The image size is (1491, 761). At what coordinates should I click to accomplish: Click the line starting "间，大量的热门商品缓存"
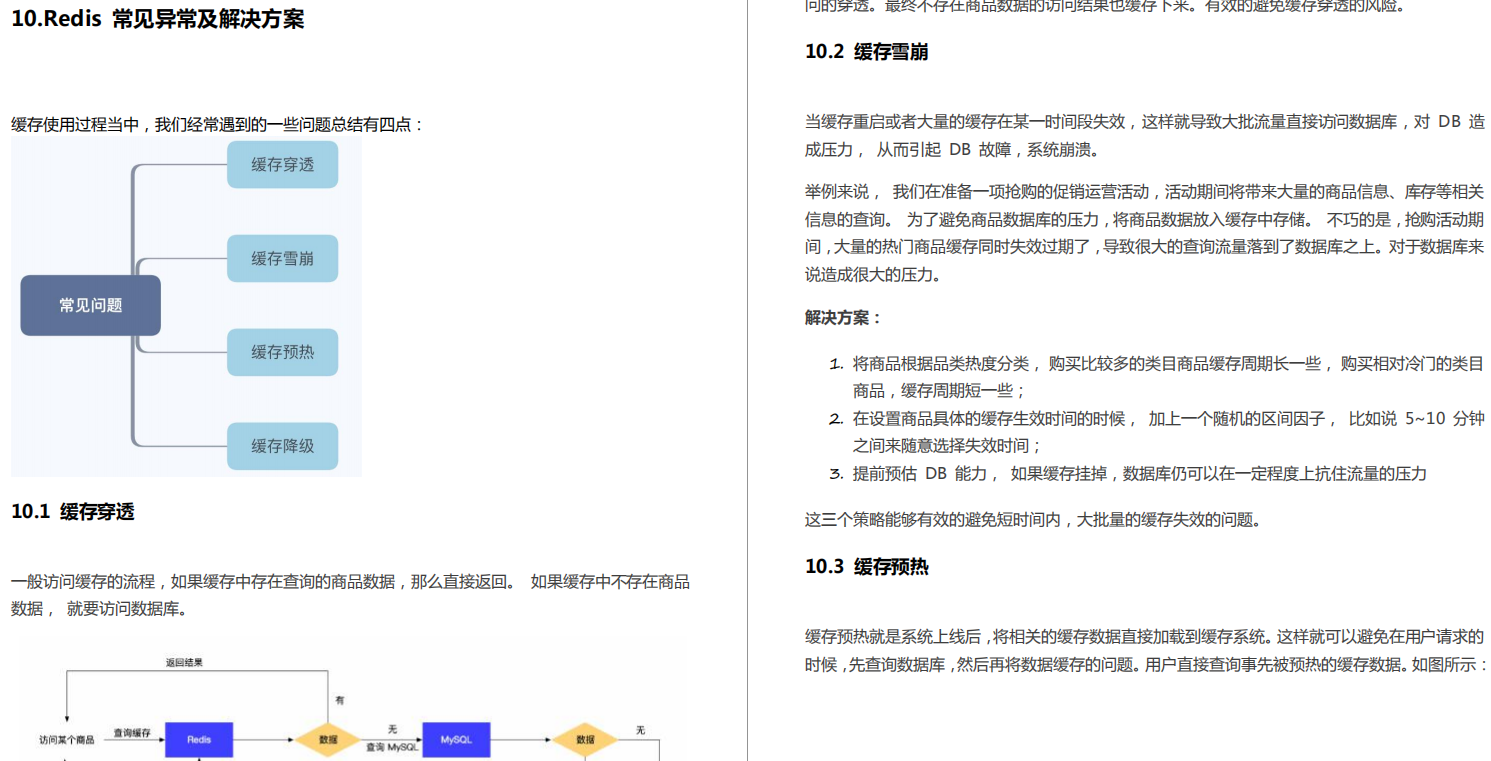point(1145,247)
